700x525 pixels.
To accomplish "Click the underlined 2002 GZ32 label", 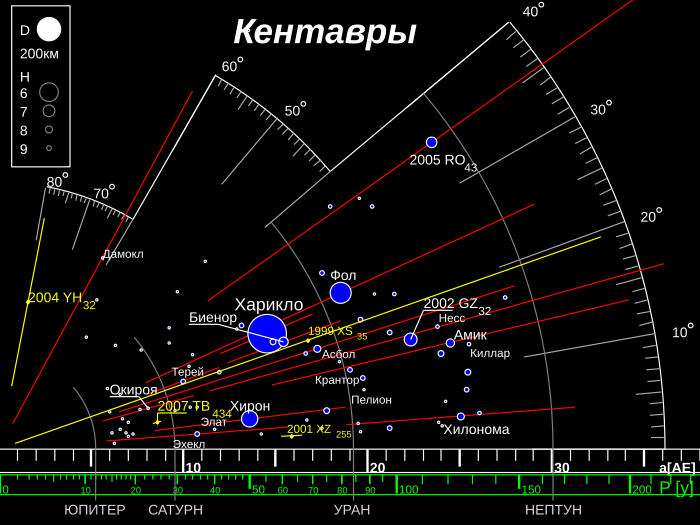I will coord(457,305).
